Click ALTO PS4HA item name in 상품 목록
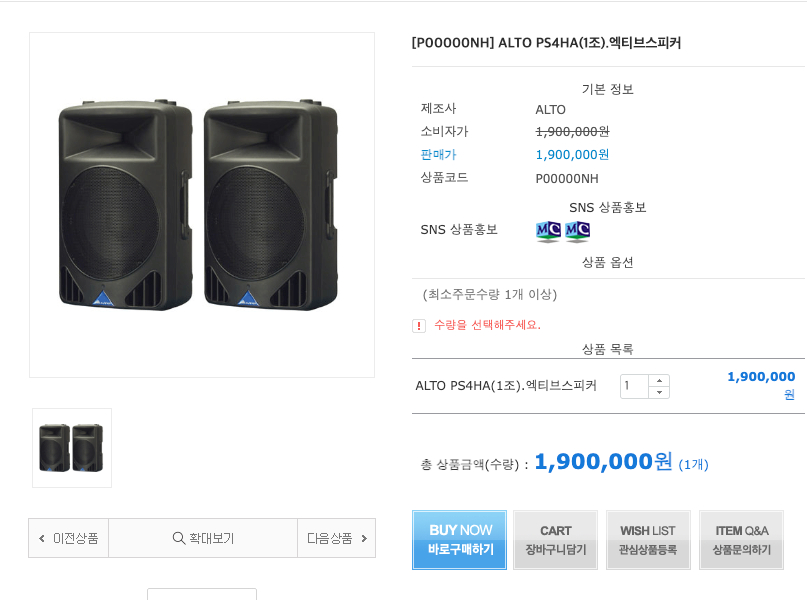The image size is (807, 600). coord(506,386)
